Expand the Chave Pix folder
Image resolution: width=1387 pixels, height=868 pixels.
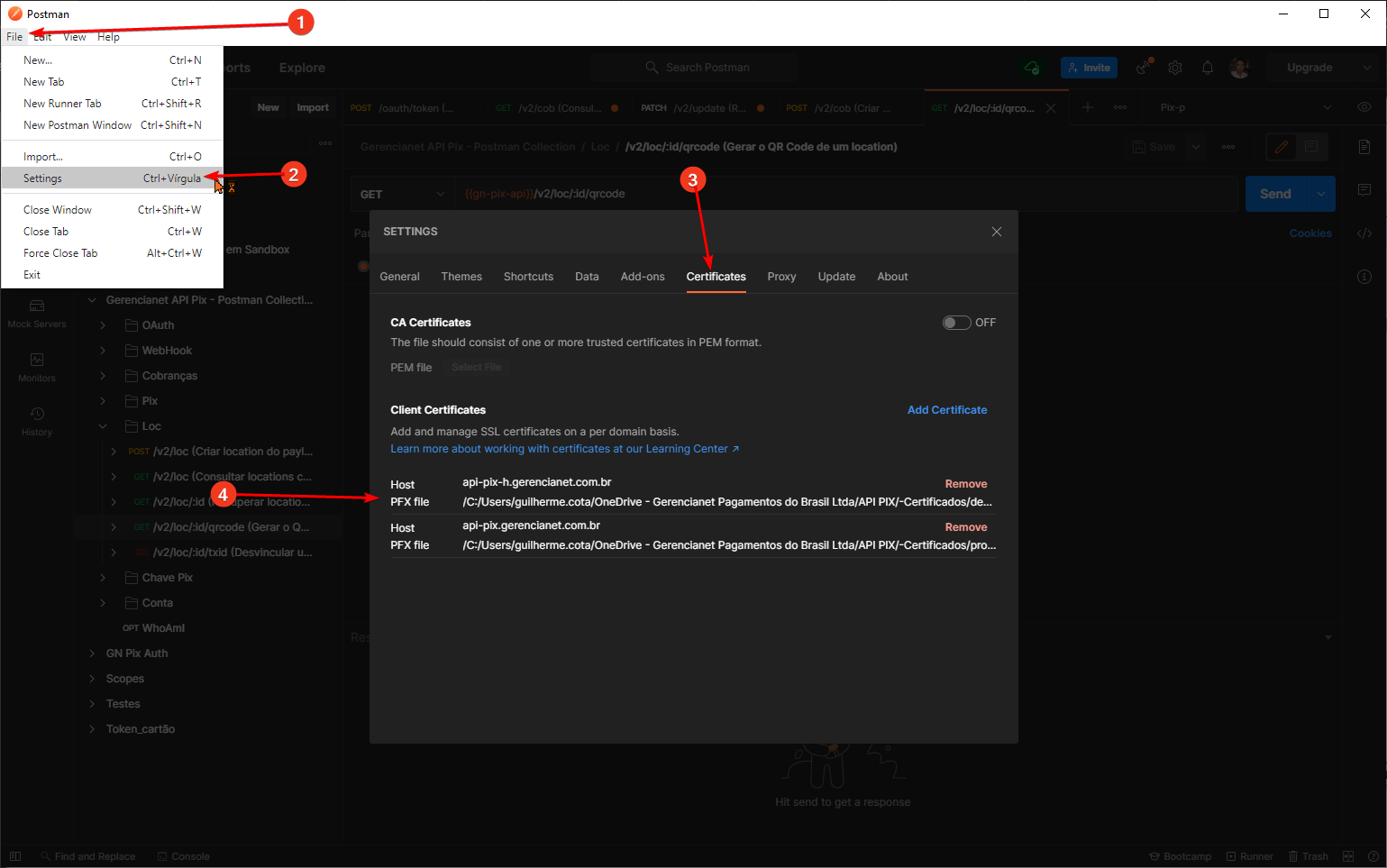click(x=103, y=578)
